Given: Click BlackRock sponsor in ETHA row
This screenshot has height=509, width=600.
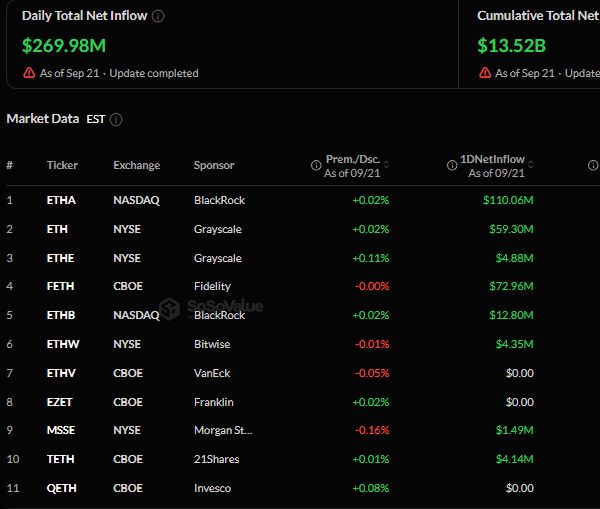Looking at the screenshot, I should pos(219,200).
